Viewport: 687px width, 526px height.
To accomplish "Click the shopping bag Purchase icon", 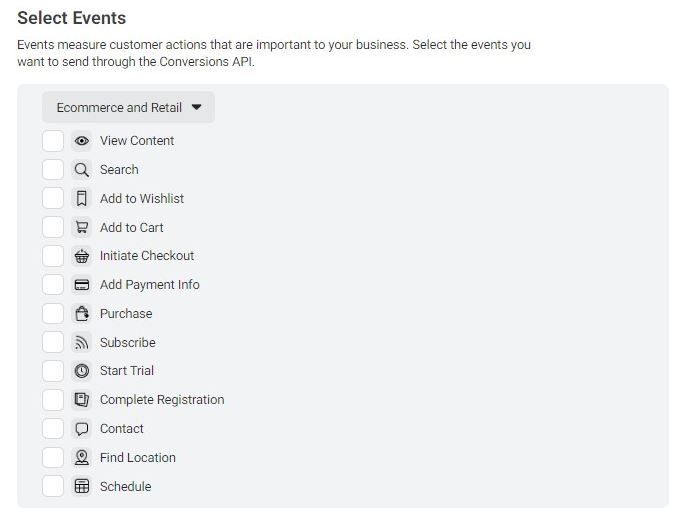I will pyautogui.click(x=81, y=314).
